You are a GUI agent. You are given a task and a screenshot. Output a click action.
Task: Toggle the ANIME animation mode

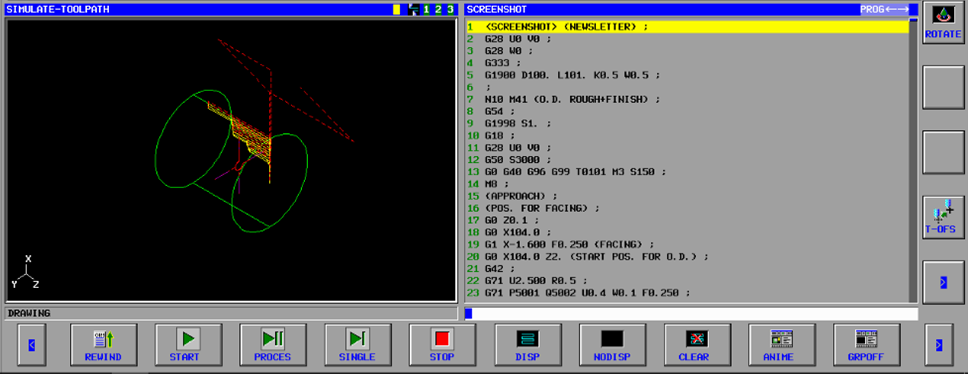click(782, 345)
